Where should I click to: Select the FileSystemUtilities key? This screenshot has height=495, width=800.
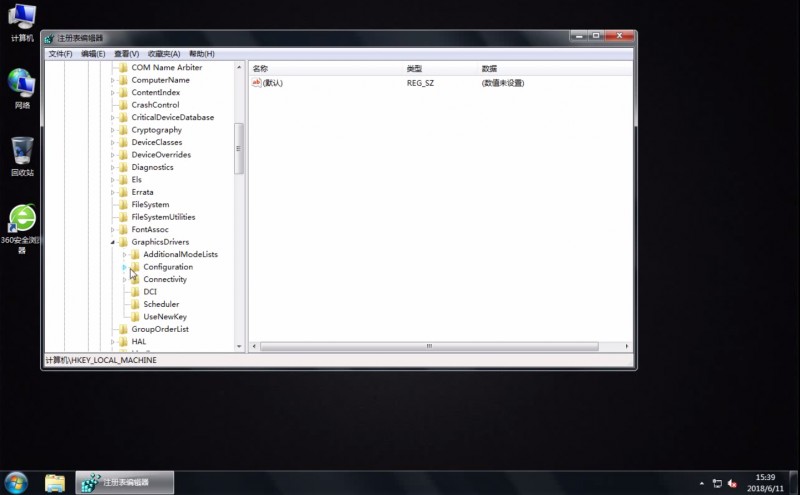(x=163, y=217)
